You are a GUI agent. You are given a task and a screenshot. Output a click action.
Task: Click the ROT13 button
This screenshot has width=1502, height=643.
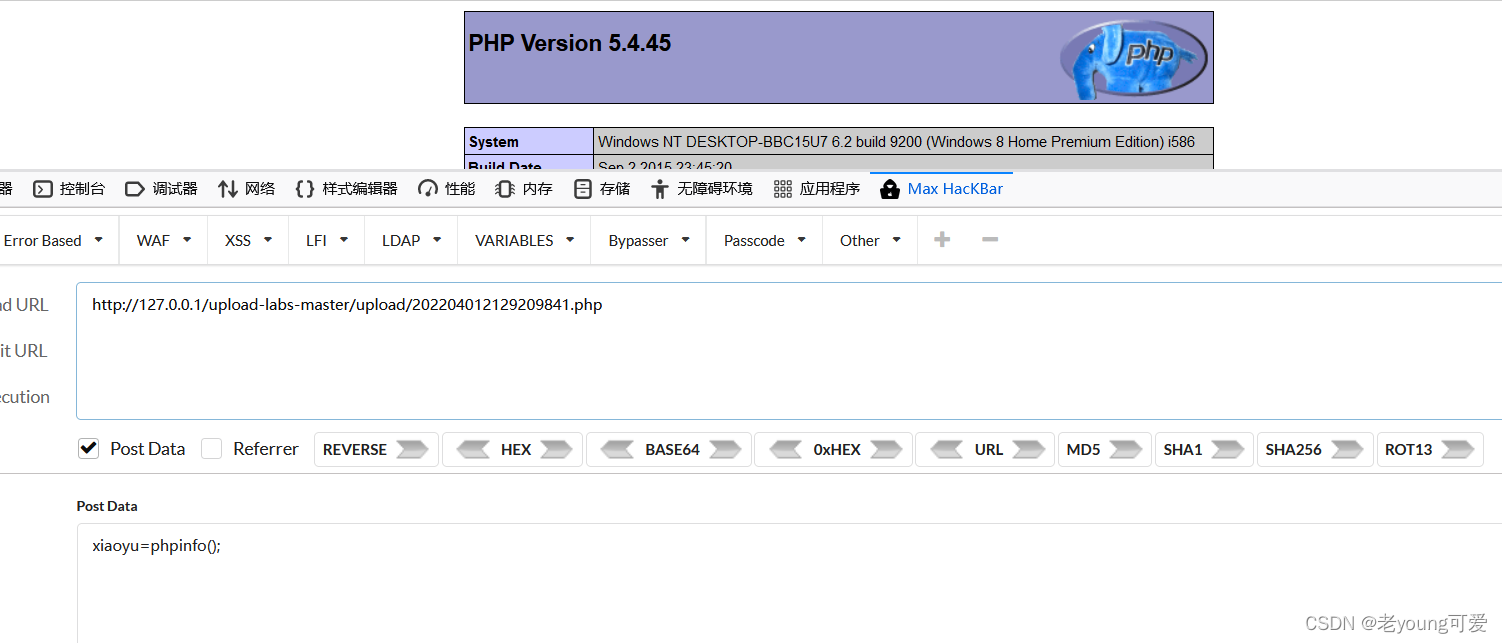(x=1430, y=450)
